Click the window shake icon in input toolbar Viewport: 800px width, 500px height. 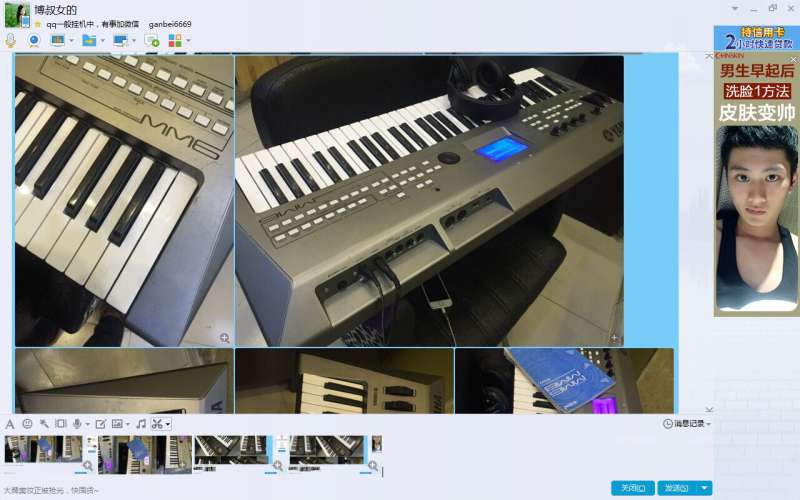pos(60,424)
